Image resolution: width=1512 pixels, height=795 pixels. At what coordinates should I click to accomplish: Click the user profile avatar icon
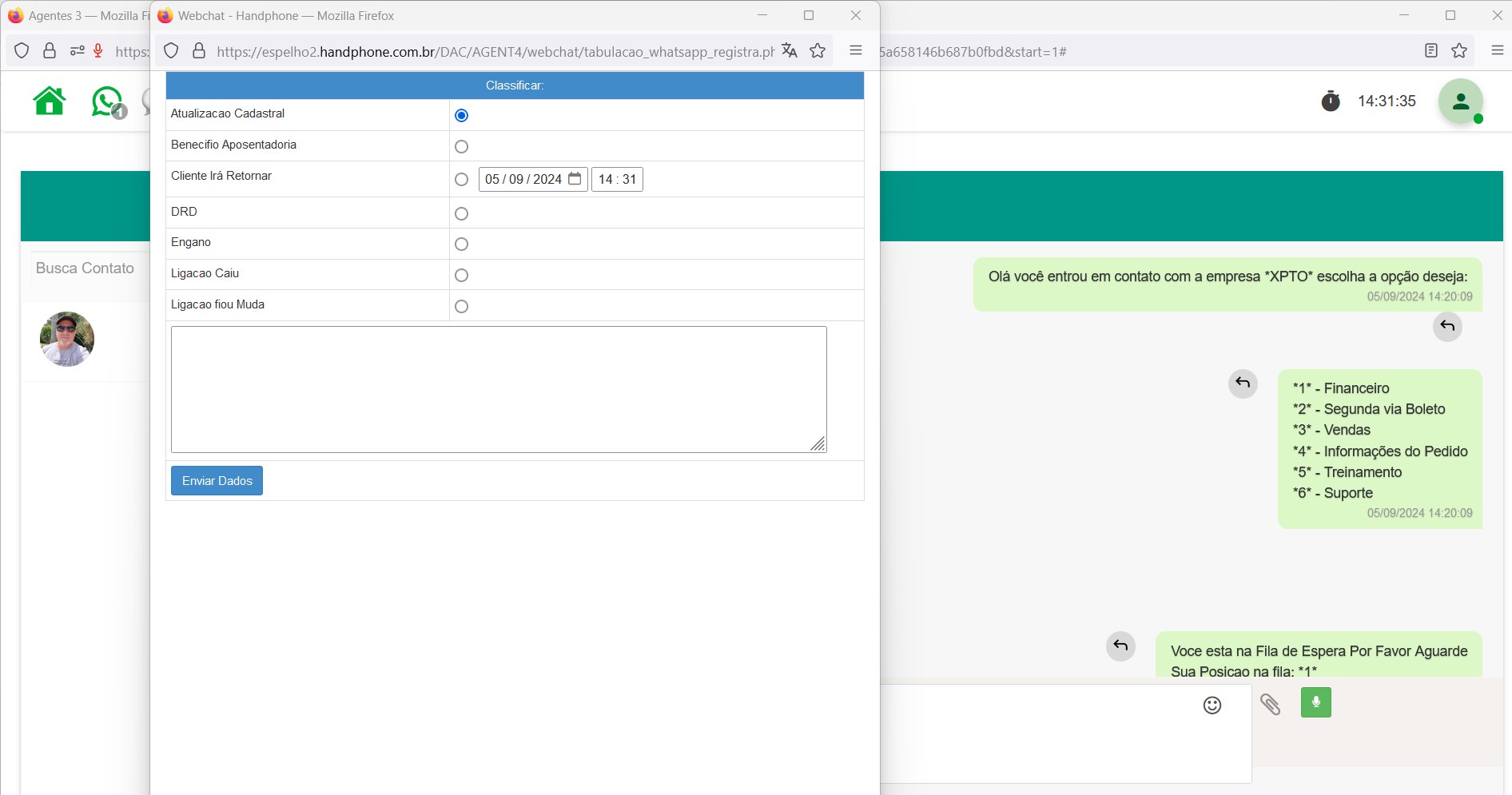pos(1460,101)
